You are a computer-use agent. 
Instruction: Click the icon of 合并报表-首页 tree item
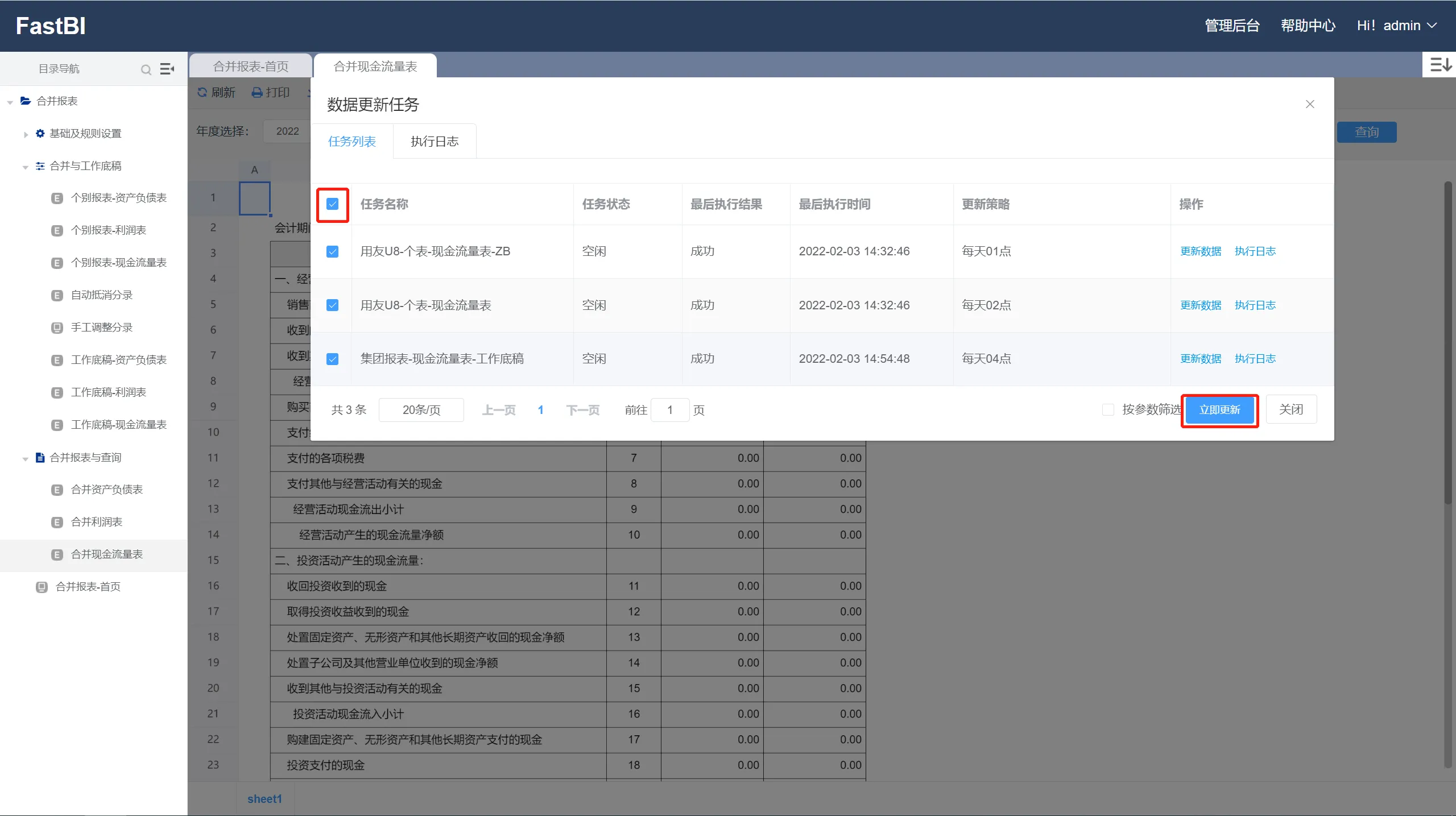point(42,587)
